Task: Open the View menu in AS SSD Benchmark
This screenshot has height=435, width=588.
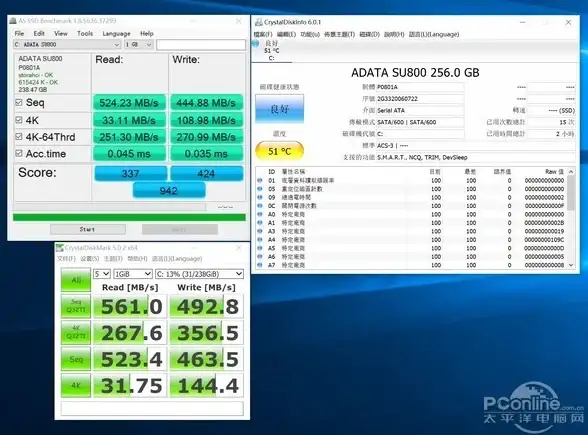Action: (x=61, y=33)
